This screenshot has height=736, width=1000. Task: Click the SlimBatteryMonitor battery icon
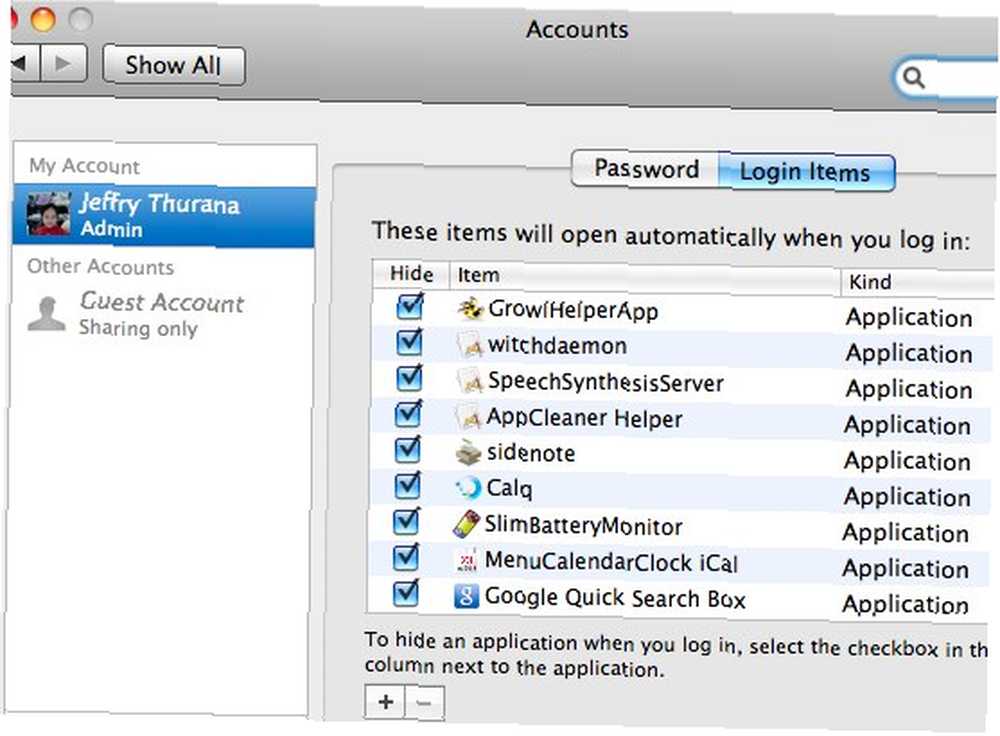pos(466,524)
